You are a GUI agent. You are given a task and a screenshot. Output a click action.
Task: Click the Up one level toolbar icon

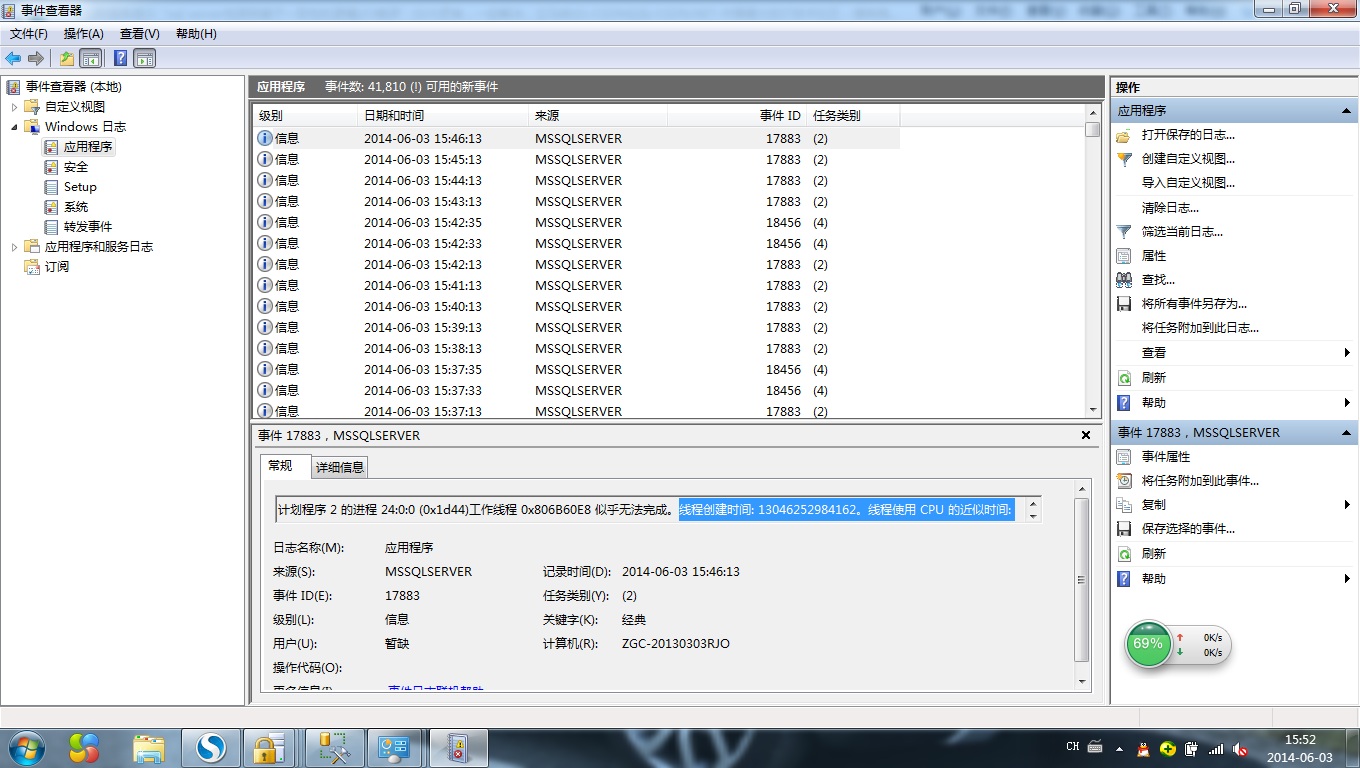click(66, 58)
